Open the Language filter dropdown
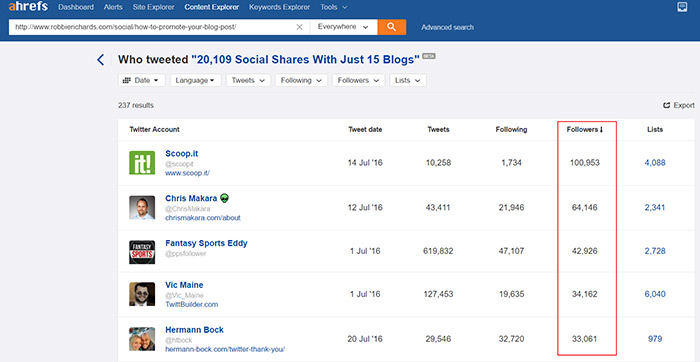 click(196, 80)
